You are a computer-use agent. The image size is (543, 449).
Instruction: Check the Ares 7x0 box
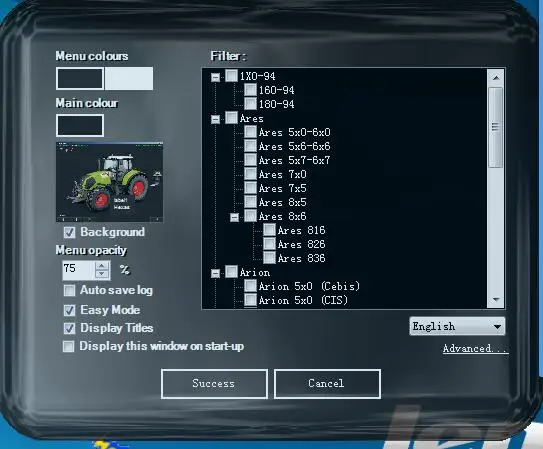[x=250, y=174]
